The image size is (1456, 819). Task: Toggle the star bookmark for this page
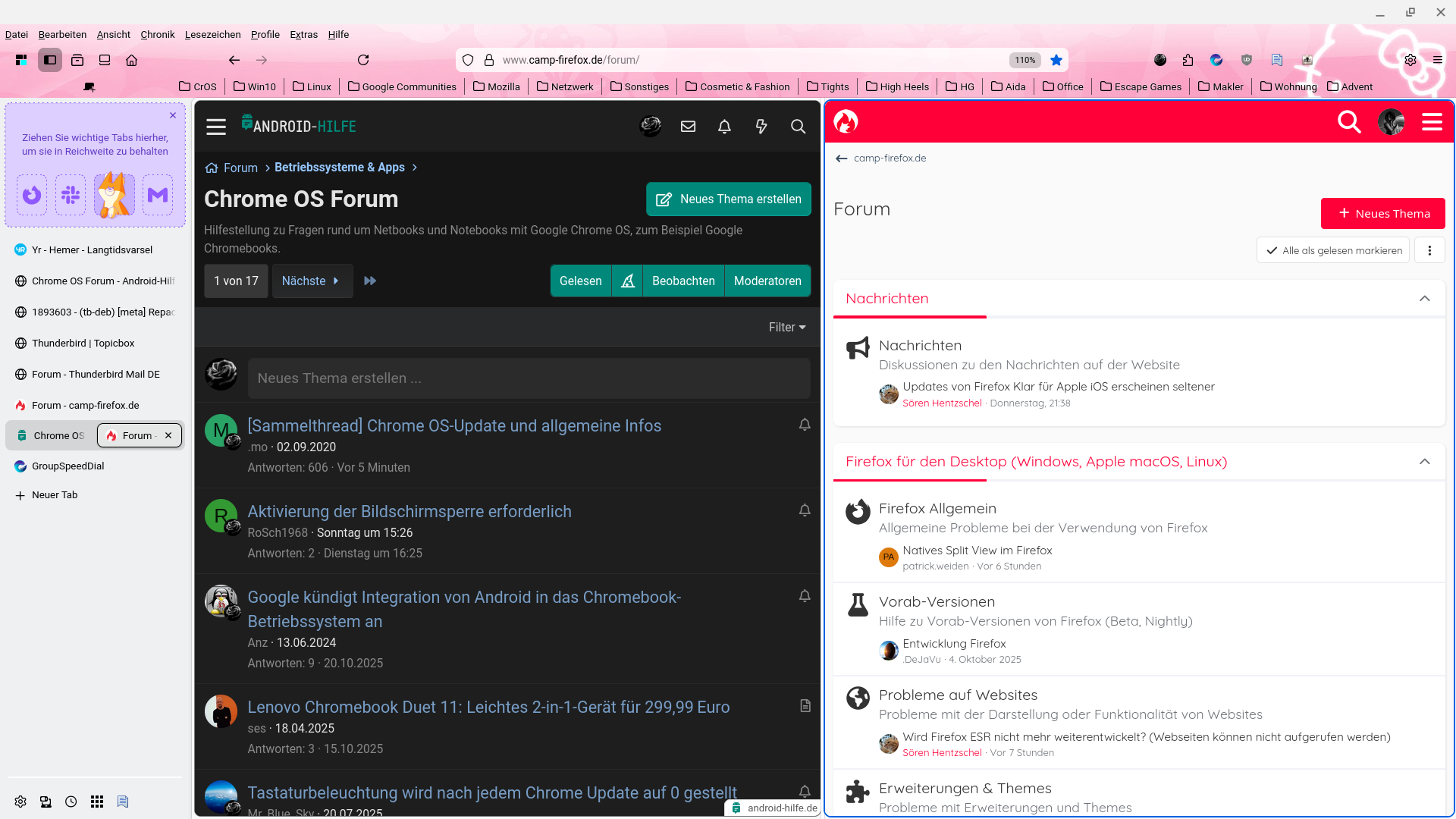1056,60
